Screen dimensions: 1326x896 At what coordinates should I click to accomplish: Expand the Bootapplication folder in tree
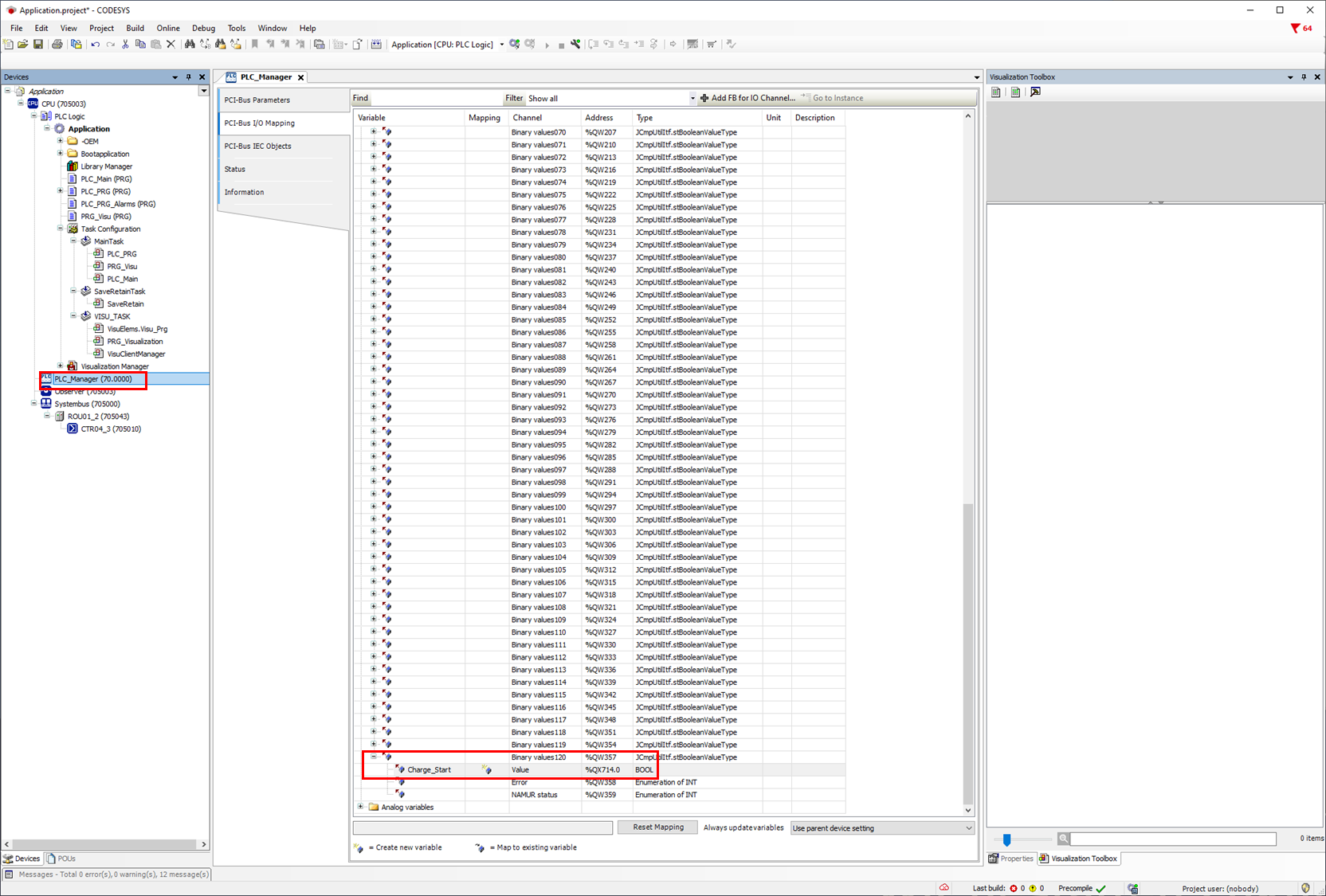pyautogui.click(x=61, y=154)
